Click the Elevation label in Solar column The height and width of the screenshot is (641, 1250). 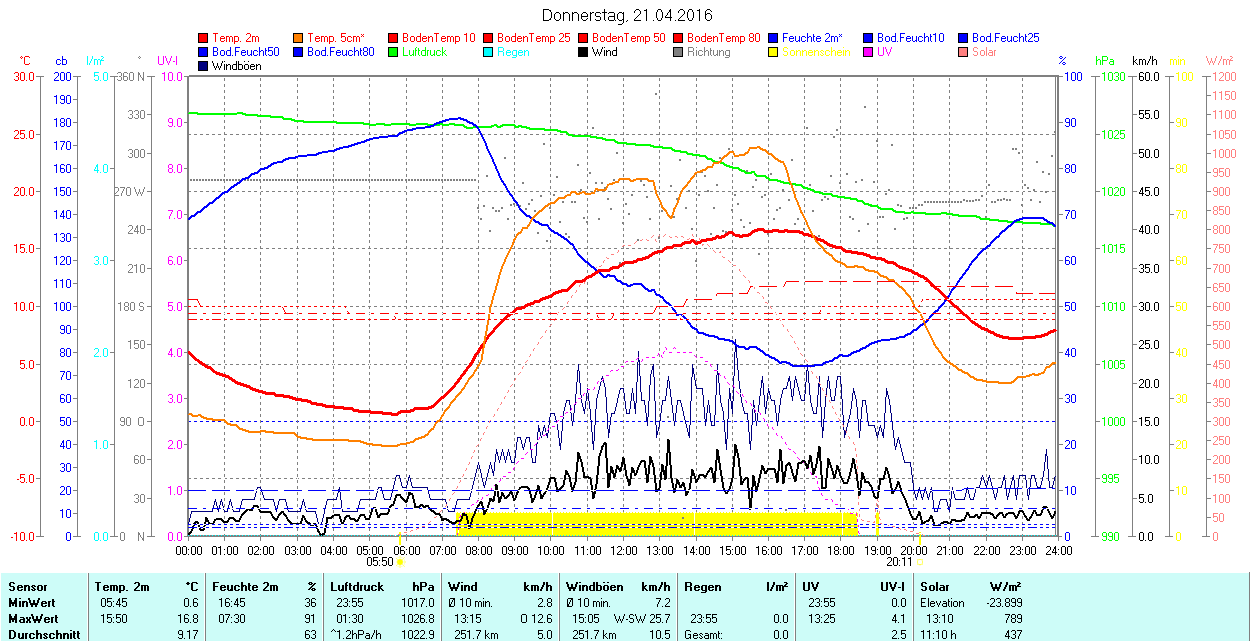(x=942, y=603)
